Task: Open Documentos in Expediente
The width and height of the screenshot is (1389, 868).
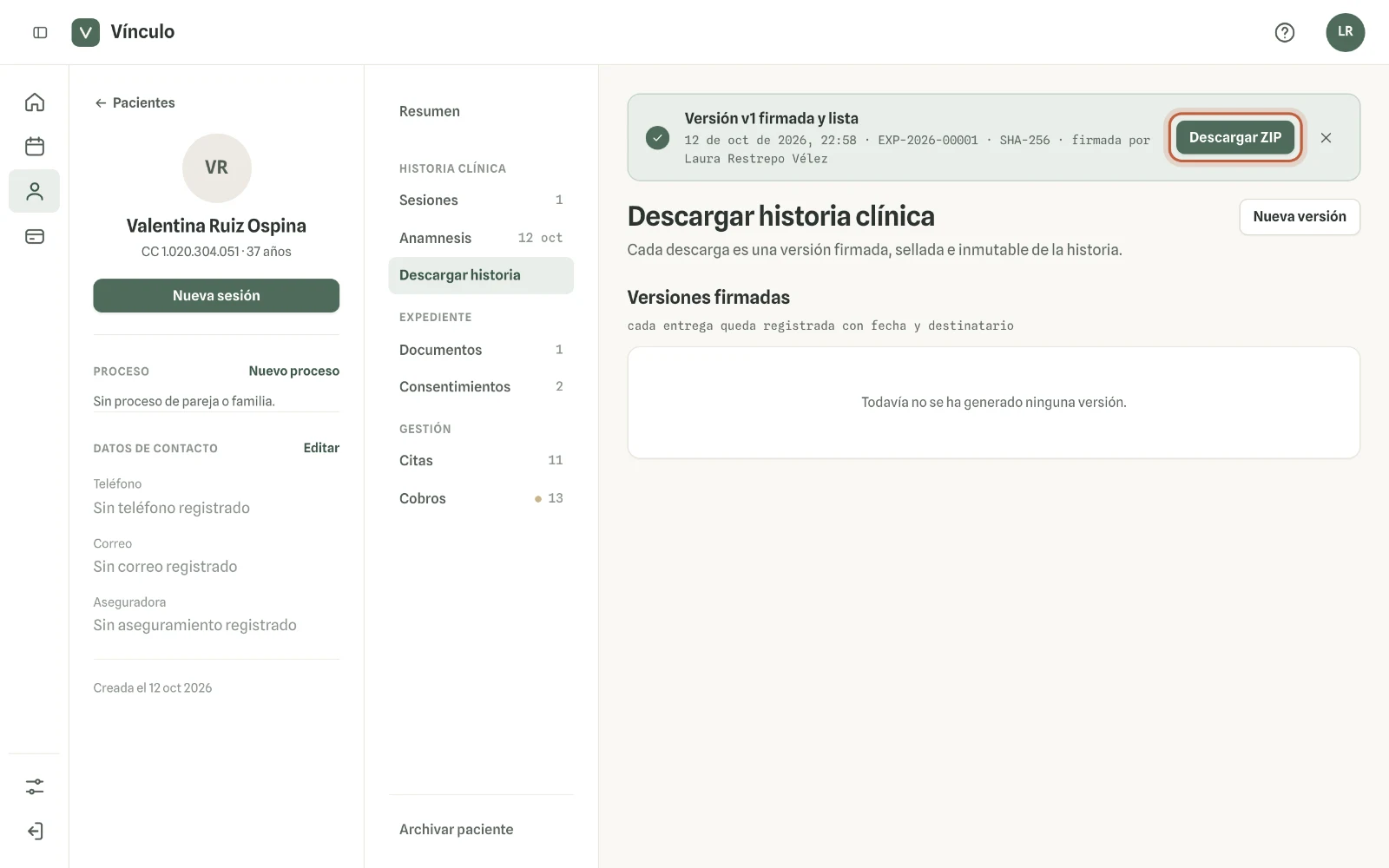Action: 481,350
